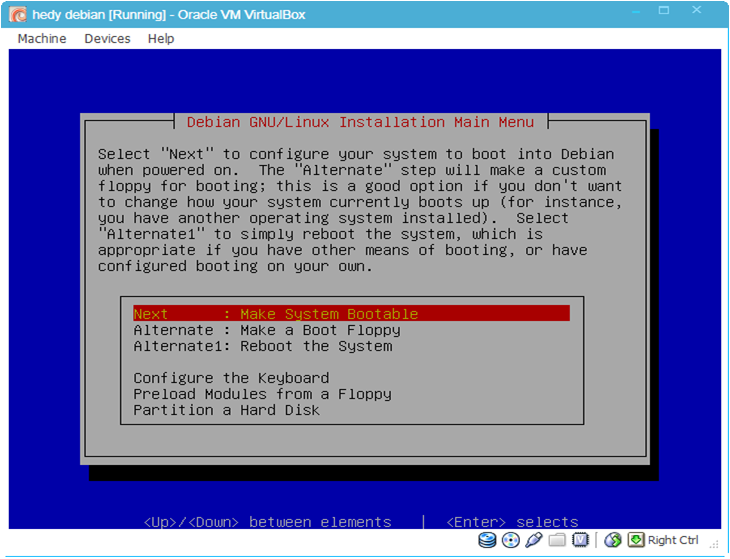Select Alternate1: Reboot the System
Viewport: 730px width, 559px height.
[351, 346]
